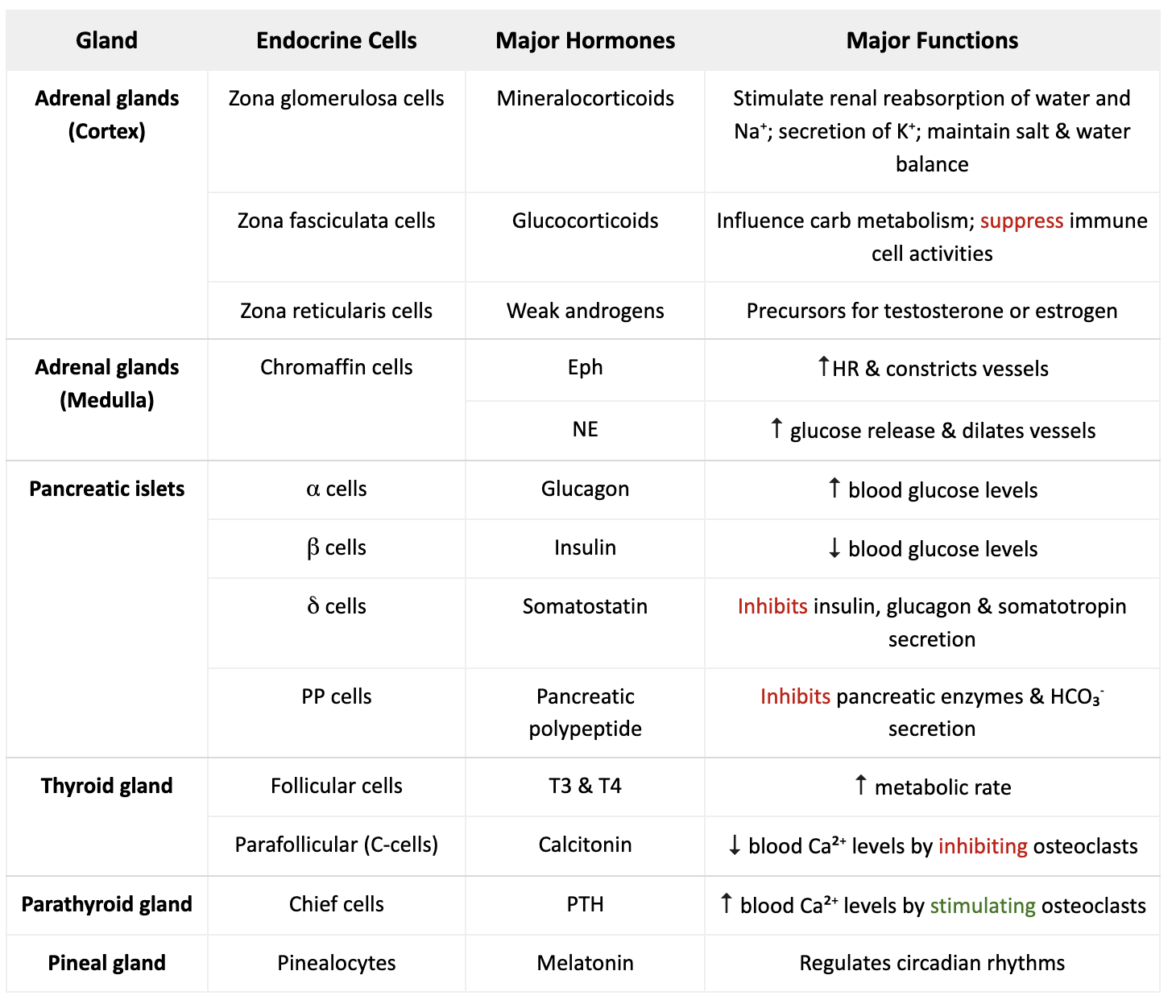Viewport: 1176px width, 1008px height.
Task: Click the Gland column header
Action: (x=106, y=40)
